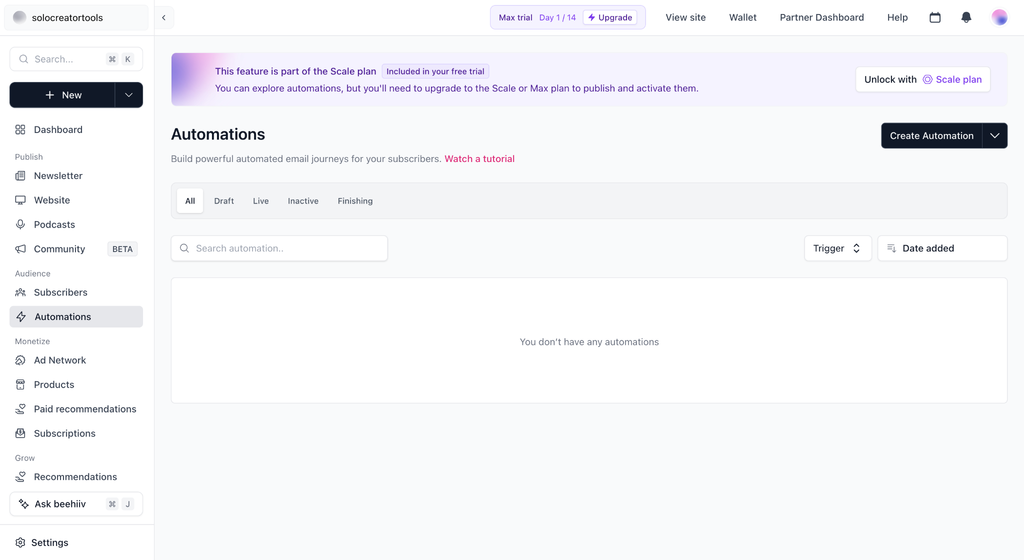Click the Day 1 / 14 trial counter

558,18
